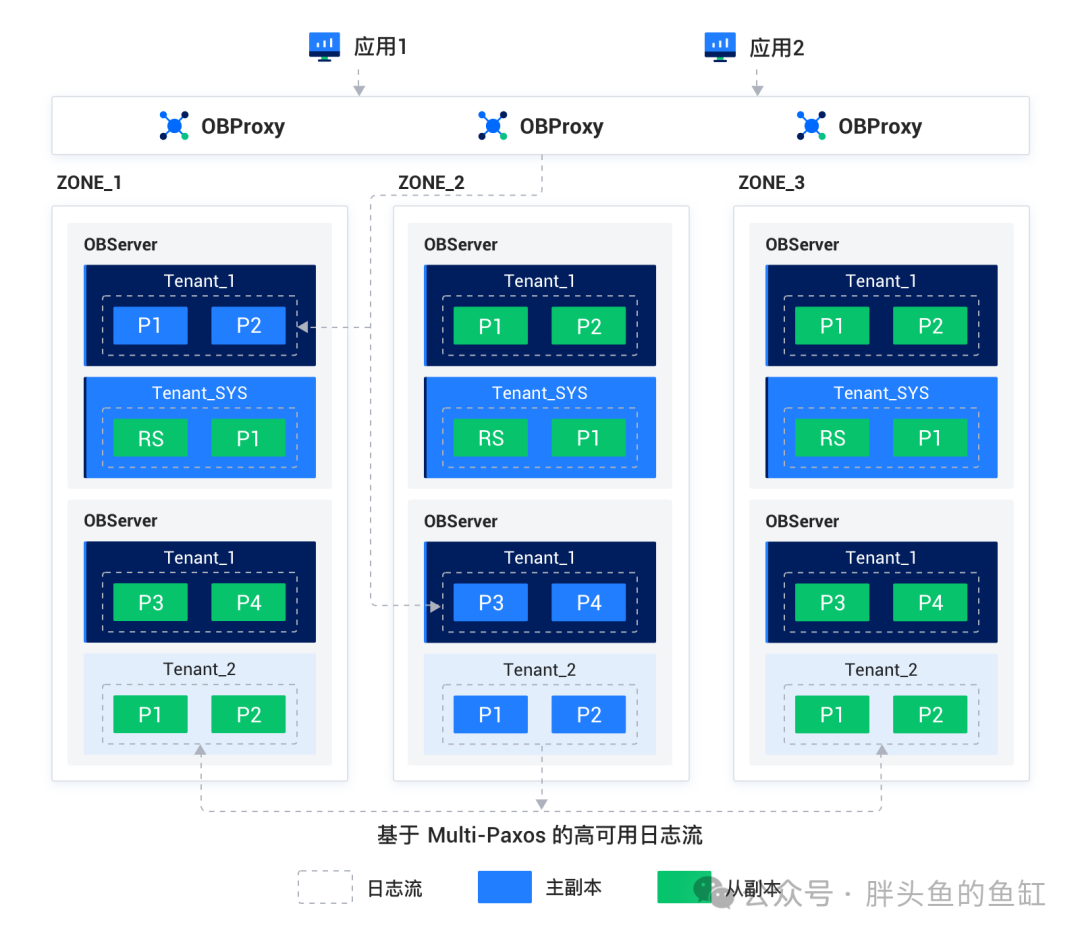This screenshot has height=937, width=1080.
Task: Click RS block in ZONE_2 Tenant_SYS
Action: [x=490, y=437]
